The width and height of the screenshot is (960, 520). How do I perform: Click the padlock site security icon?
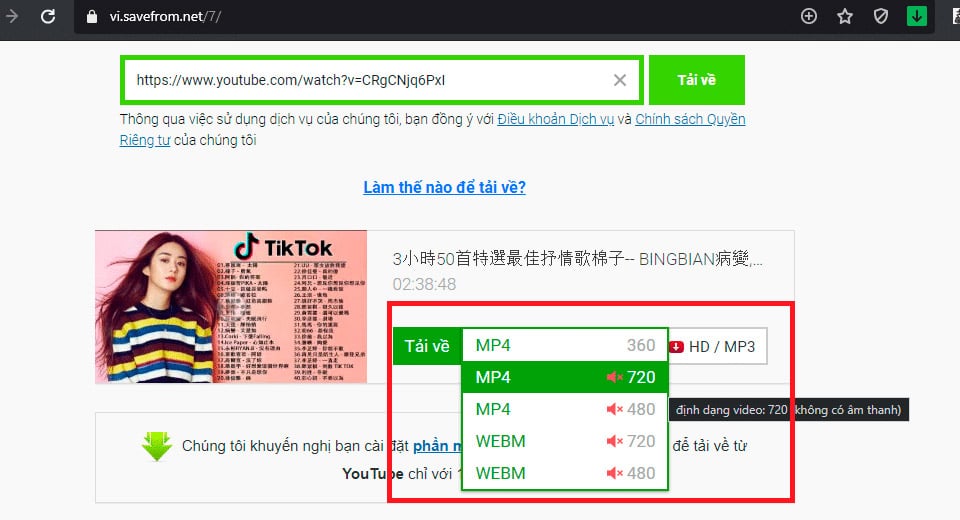pos(92,17)
